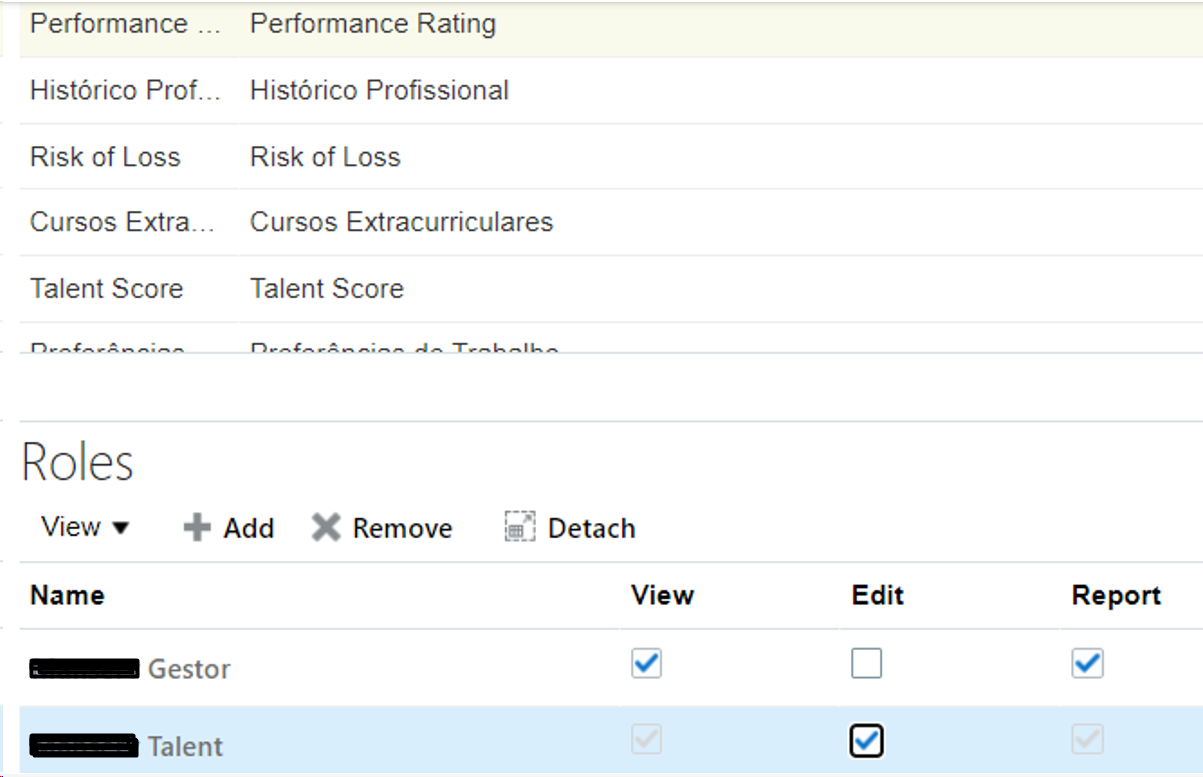Click the Edit column header
1203x777 pixels.
pyautogui.click(x=878, y=596)
